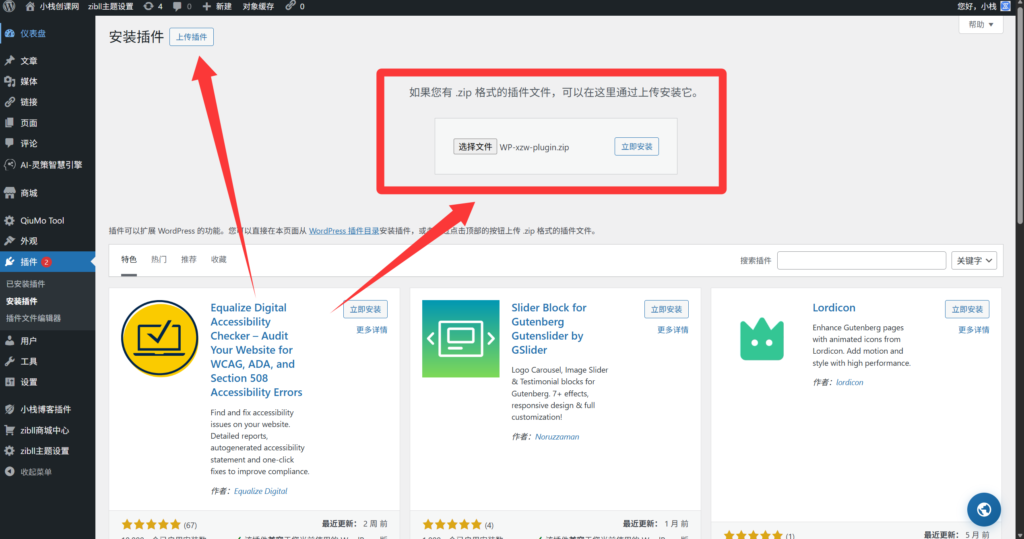The image size is (1024, 539).
Task: Click the QiuMo Tool gear icon
Action: click(10, 221)
